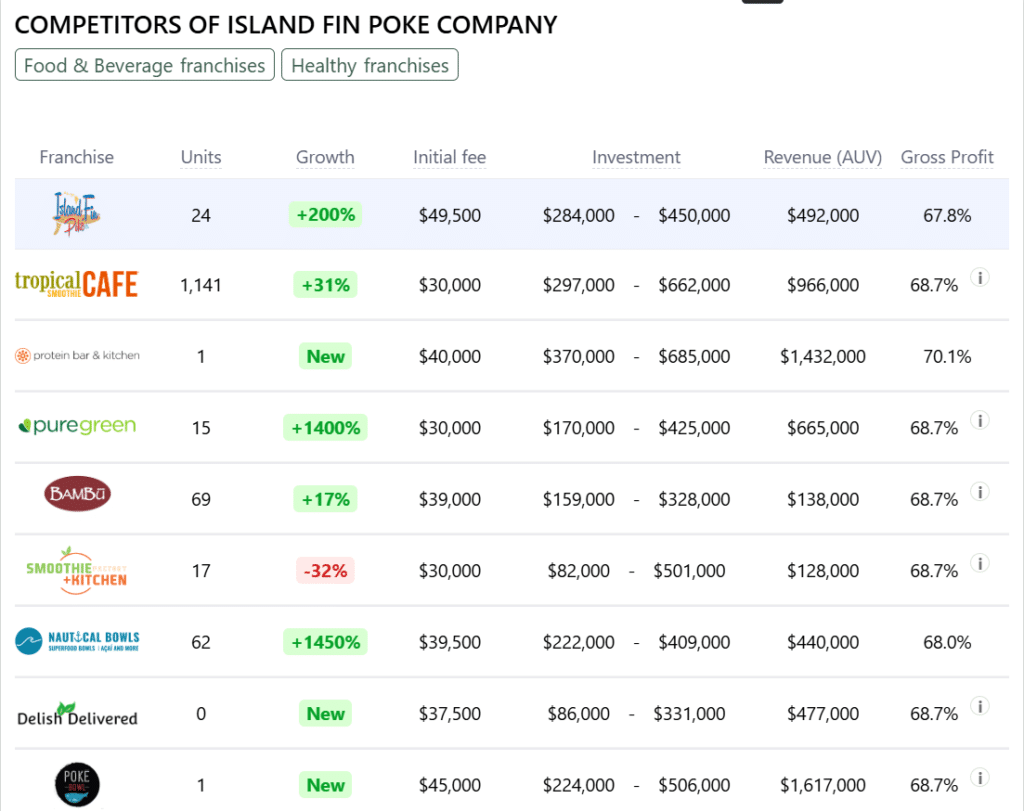Click info icon in Tropical Cafe row
This screenshot has width=1024, height=811.
coord(980,278)
